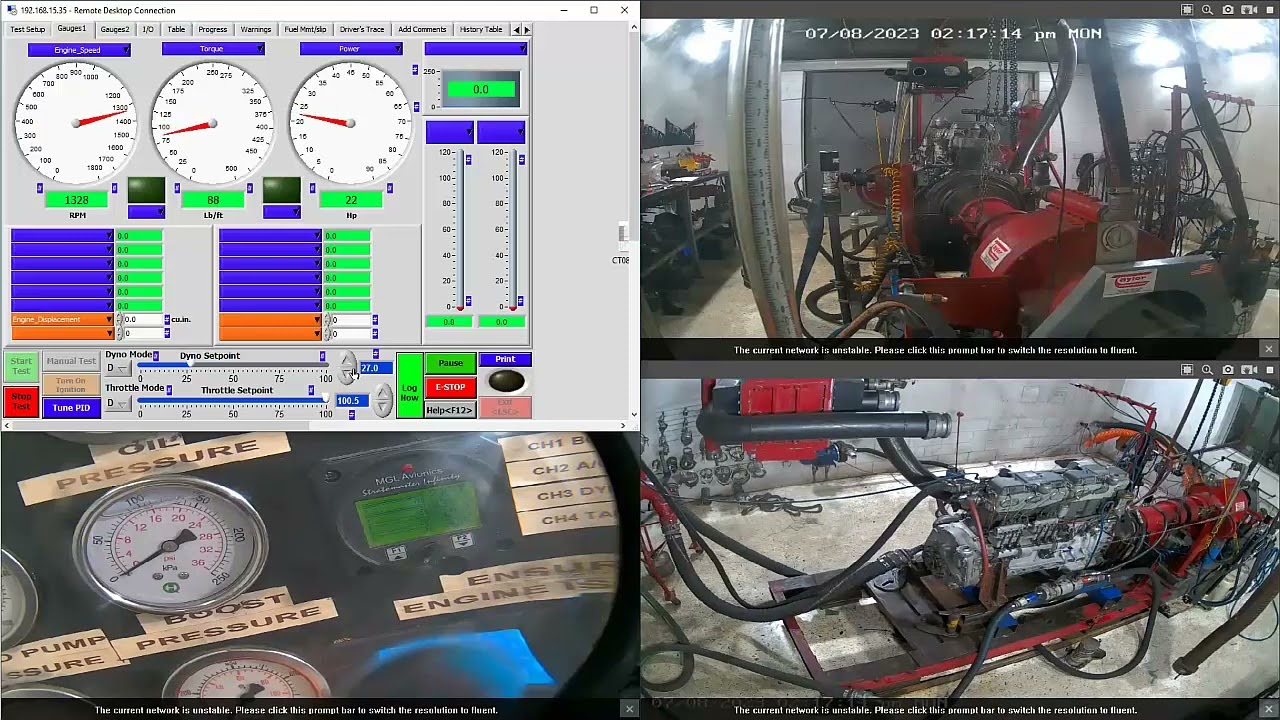Click the dark green indicator beside RPM readout

[x=146, y=190]
